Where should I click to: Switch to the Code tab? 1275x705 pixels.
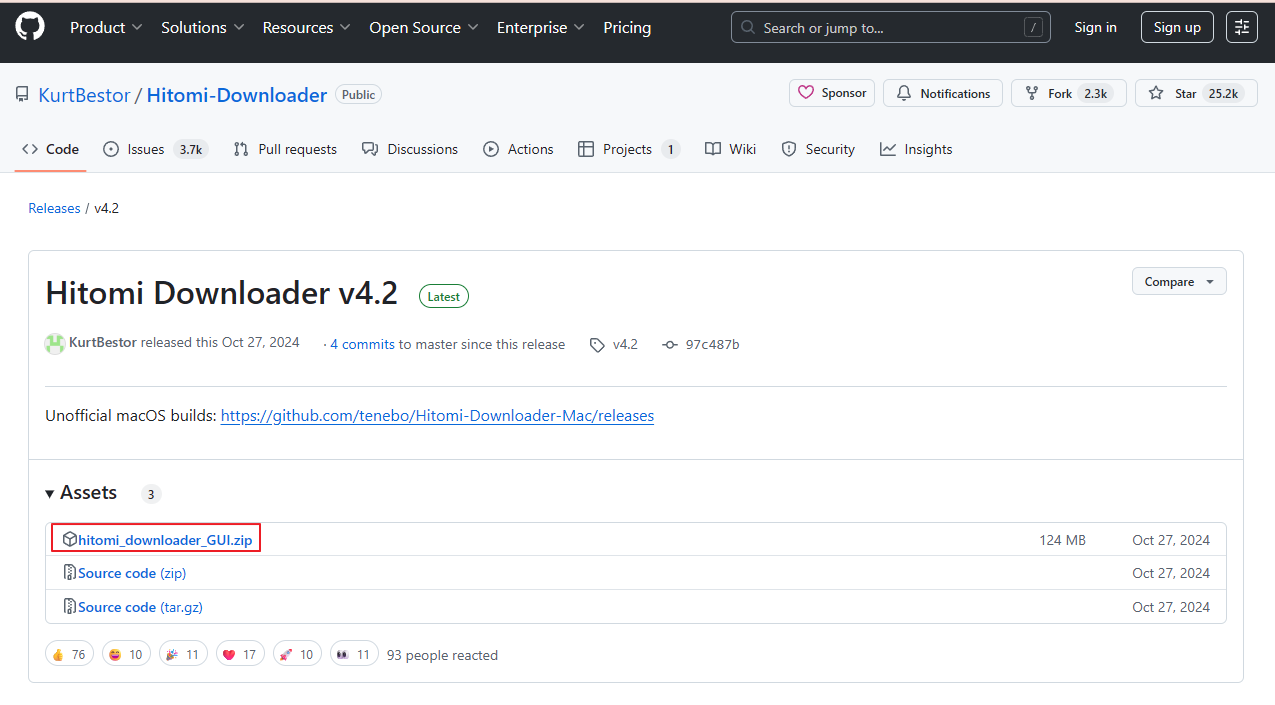click(x=51, y=149)
